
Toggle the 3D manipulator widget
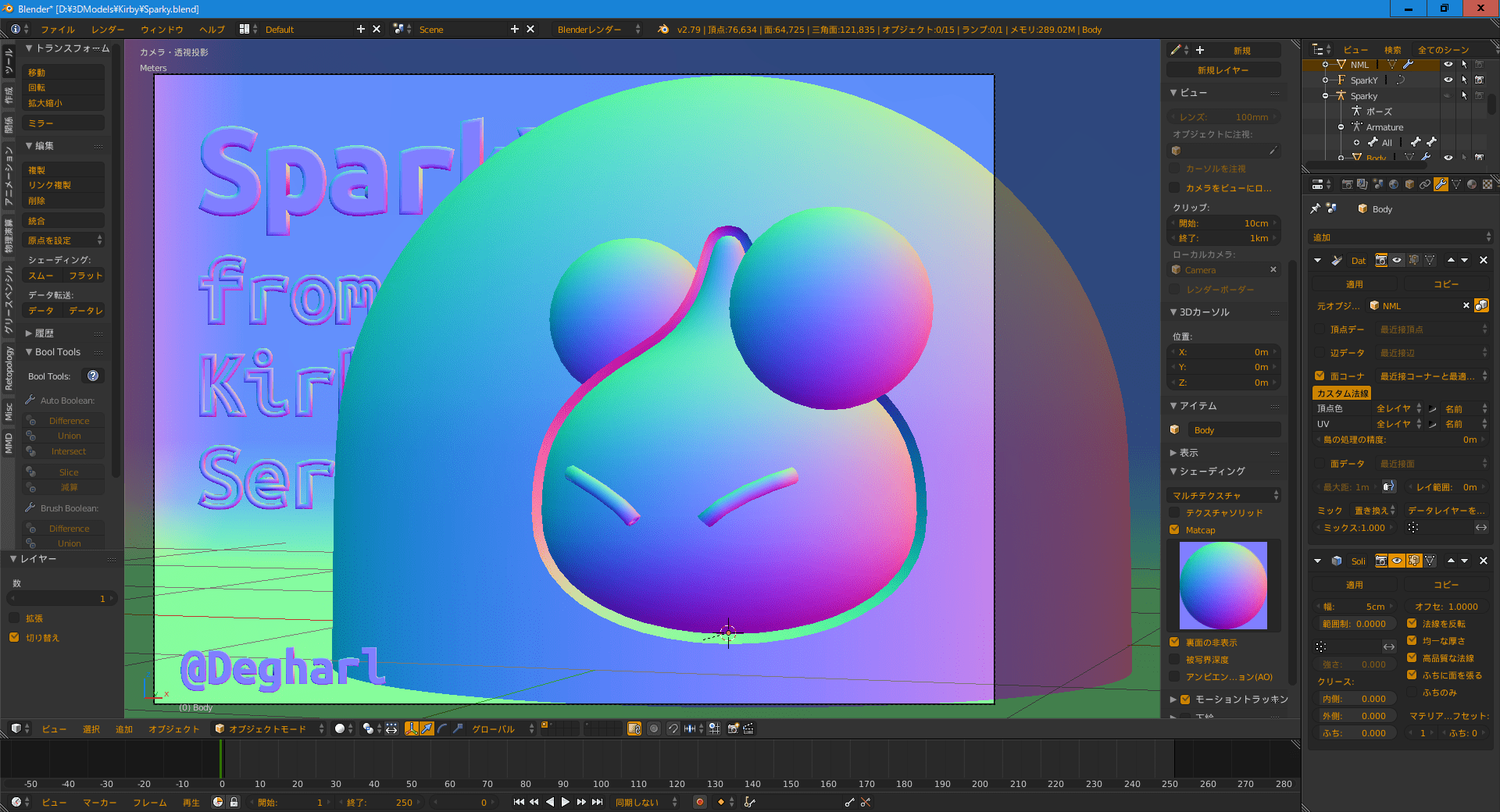412,728
